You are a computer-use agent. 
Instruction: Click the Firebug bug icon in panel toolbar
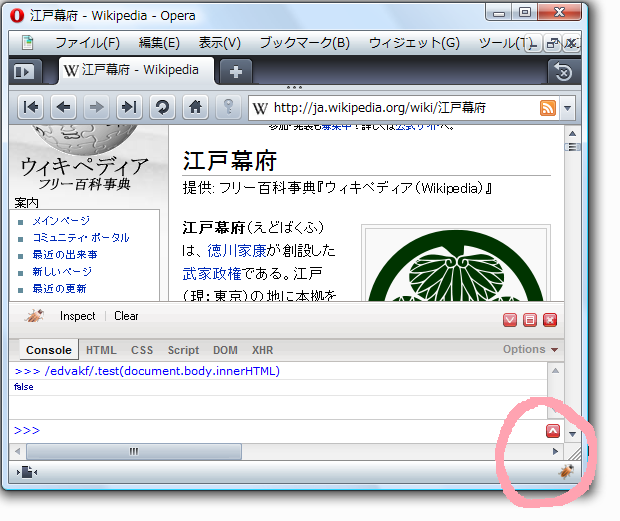(34, 315)
